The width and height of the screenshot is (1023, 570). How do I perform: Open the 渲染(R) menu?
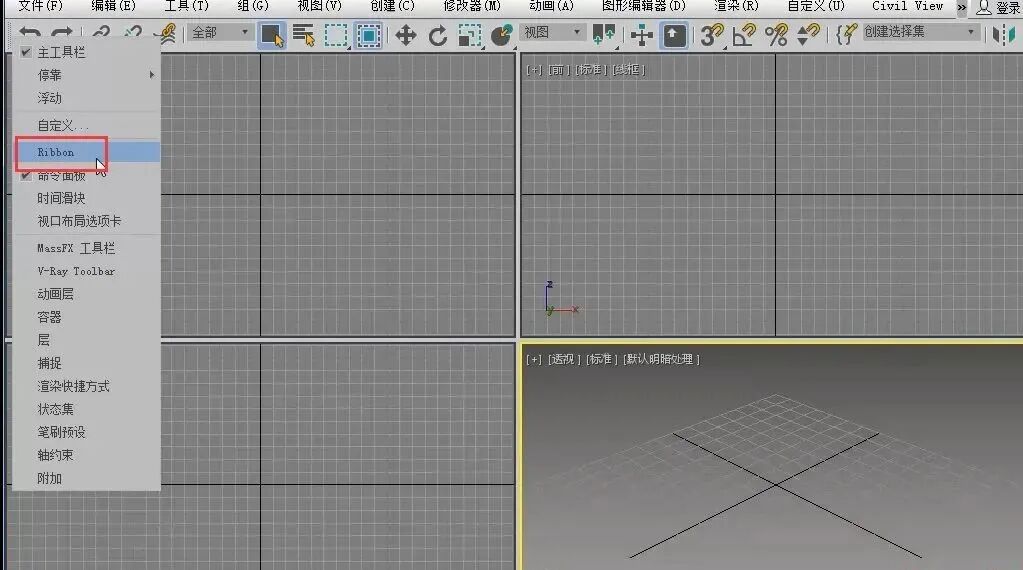(x=737, y=7)
